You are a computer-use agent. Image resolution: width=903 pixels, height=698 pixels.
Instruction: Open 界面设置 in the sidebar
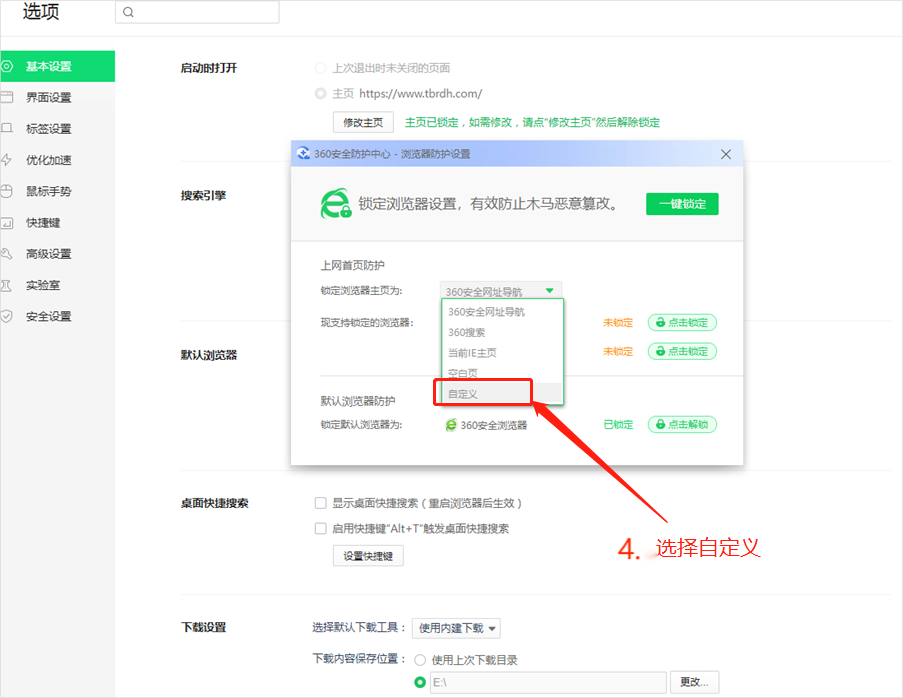coord(57,97)
